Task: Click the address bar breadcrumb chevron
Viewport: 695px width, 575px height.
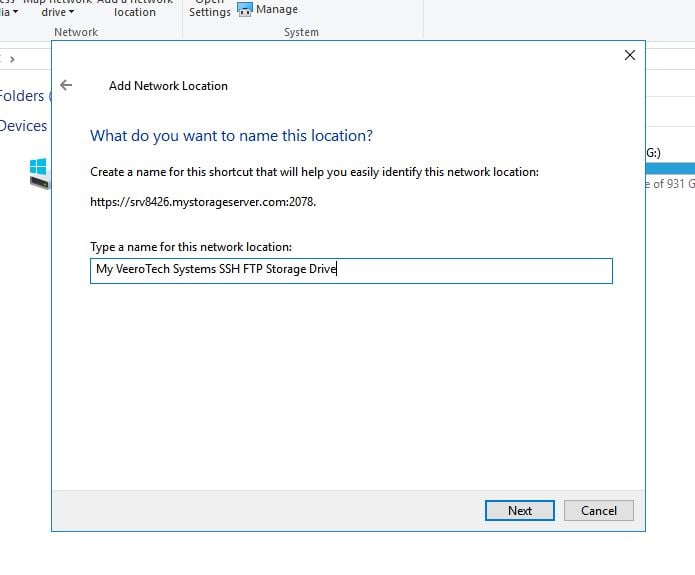Action: (12, 60)
